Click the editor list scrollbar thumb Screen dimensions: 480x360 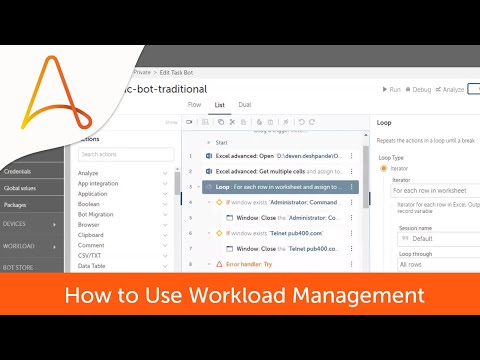366,177
